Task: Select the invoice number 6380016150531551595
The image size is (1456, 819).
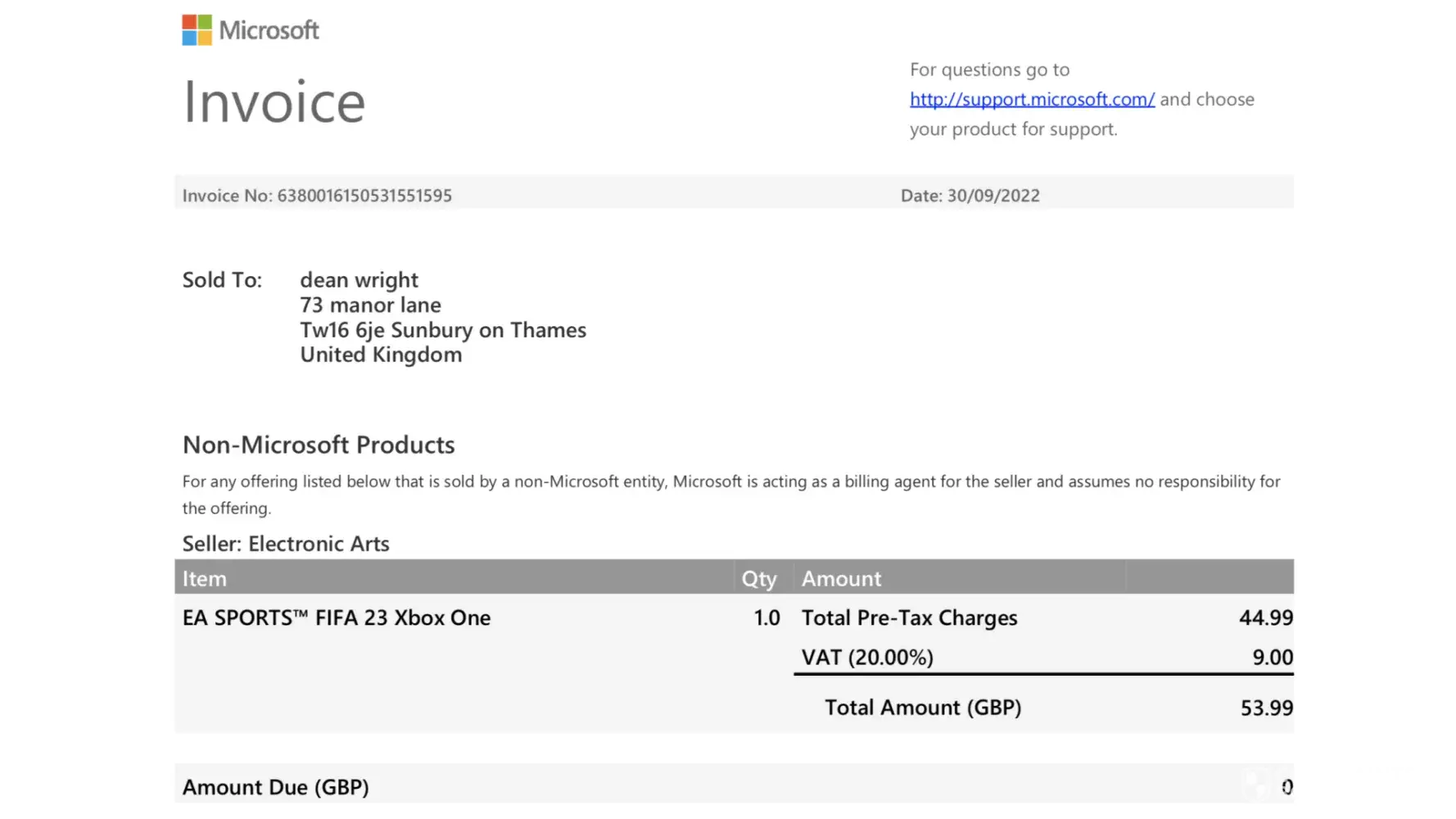Action: [x=364, y=196]
